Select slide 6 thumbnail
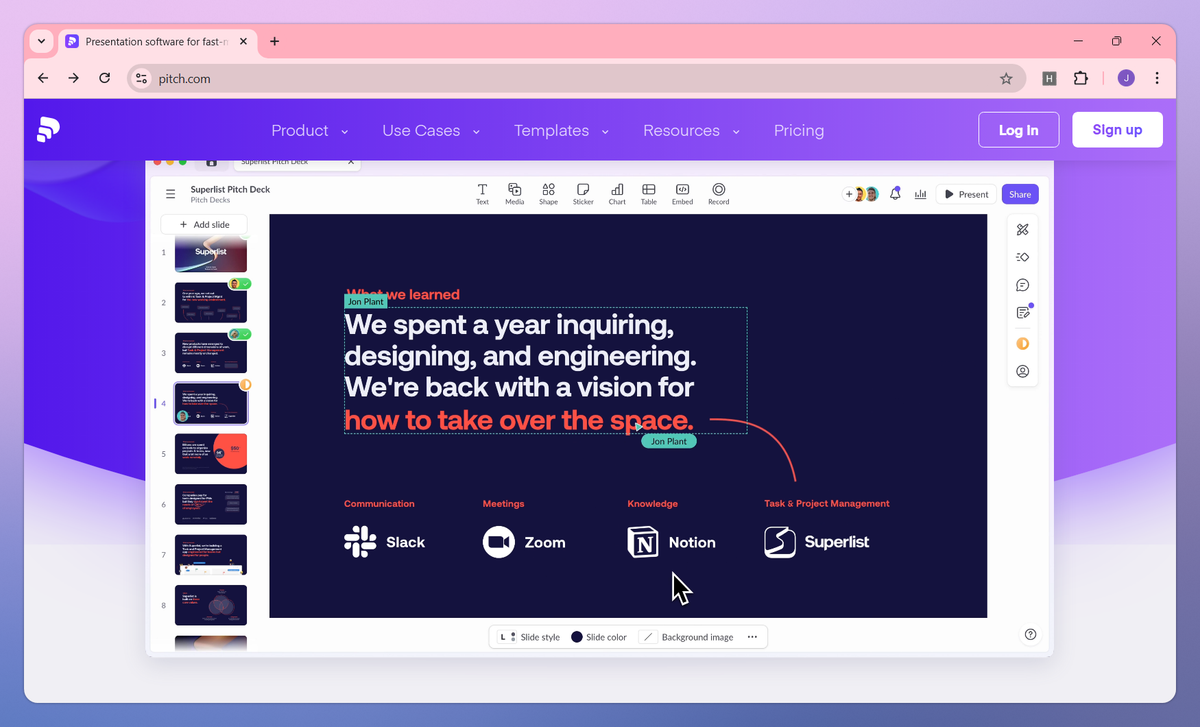Image resolution: width=1200 pixels, height=727 pixels. pyautogui.click(x=211, y=504)
